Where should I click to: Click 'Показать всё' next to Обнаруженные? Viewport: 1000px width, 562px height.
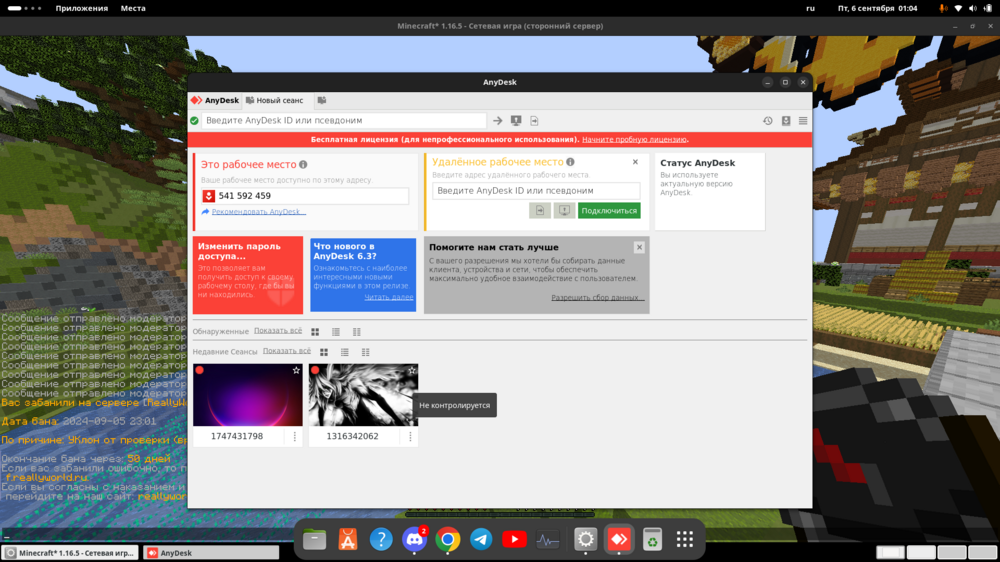tap(278, 331)
